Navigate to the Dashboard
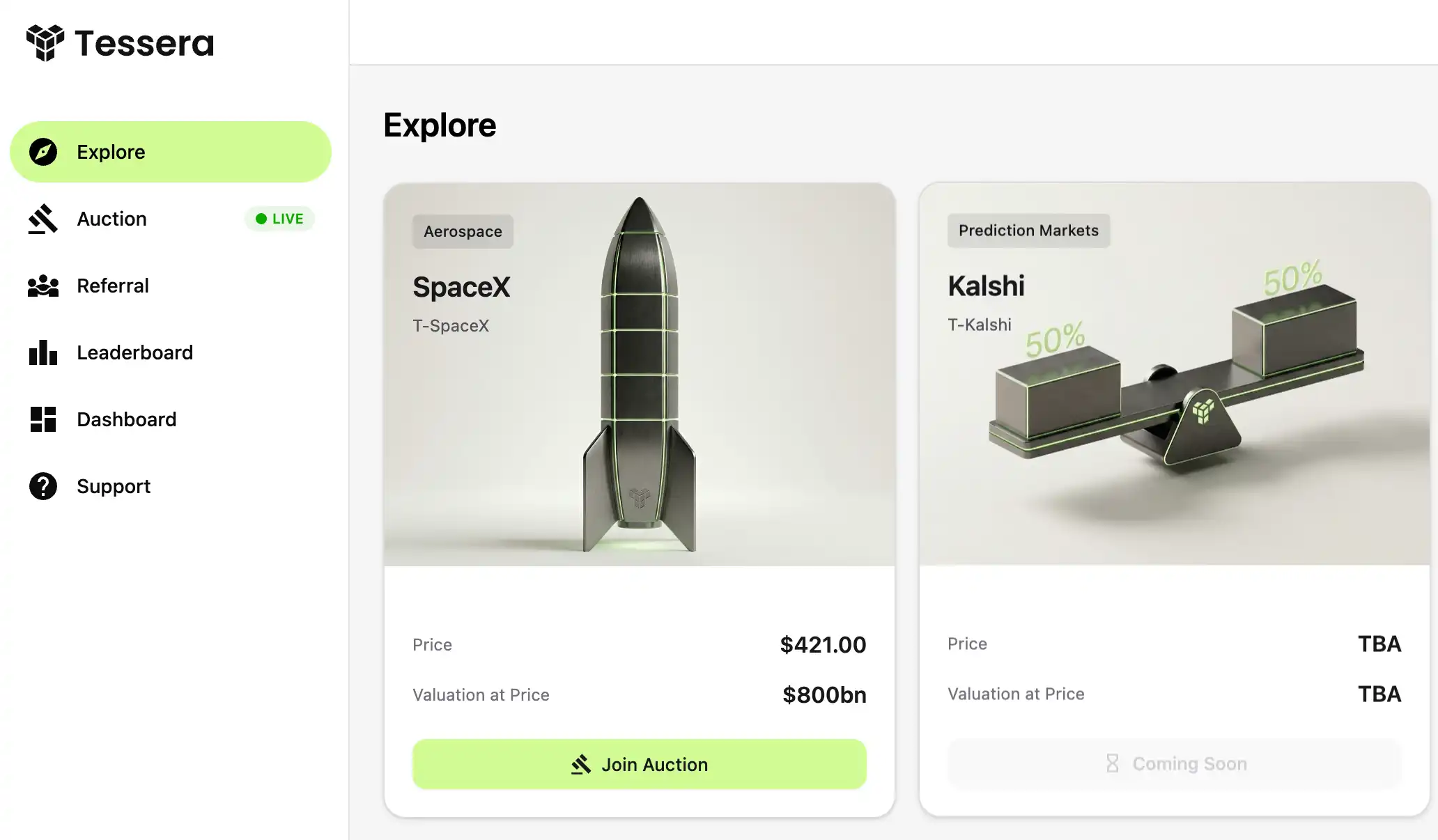The image size is (1438, 840). point(126,419)
